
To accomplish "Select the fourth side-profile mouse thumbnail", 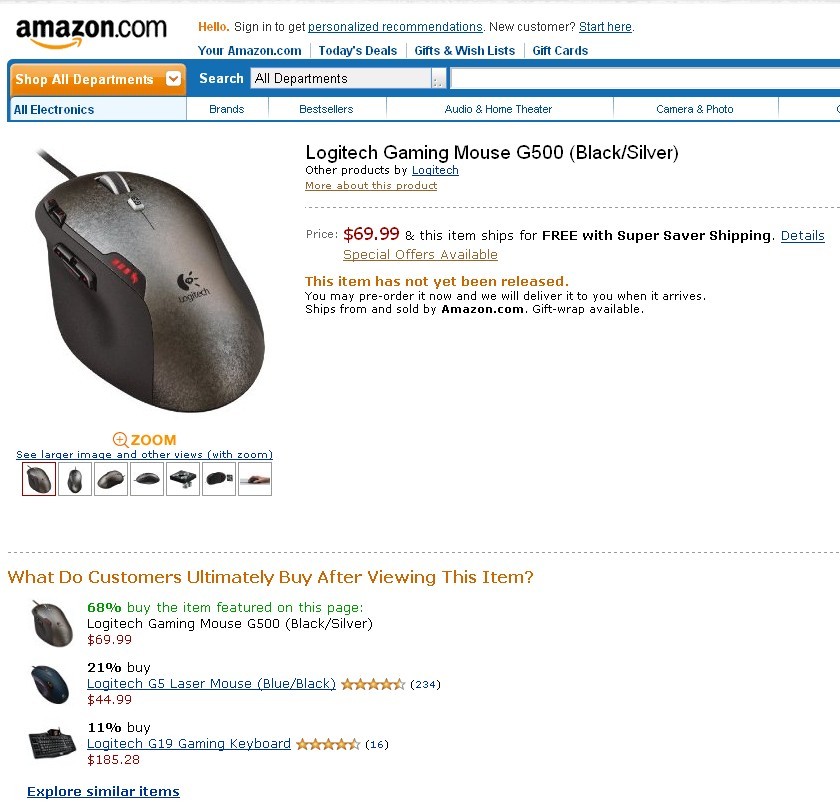I will [x=147, y=479].
